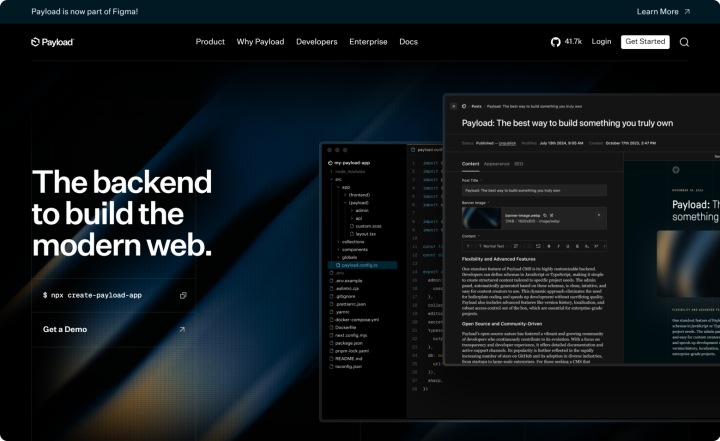Screen dimensions: 720x441
Task: Click the copy icon next to banner-image.webp
Action: point(545,215)
